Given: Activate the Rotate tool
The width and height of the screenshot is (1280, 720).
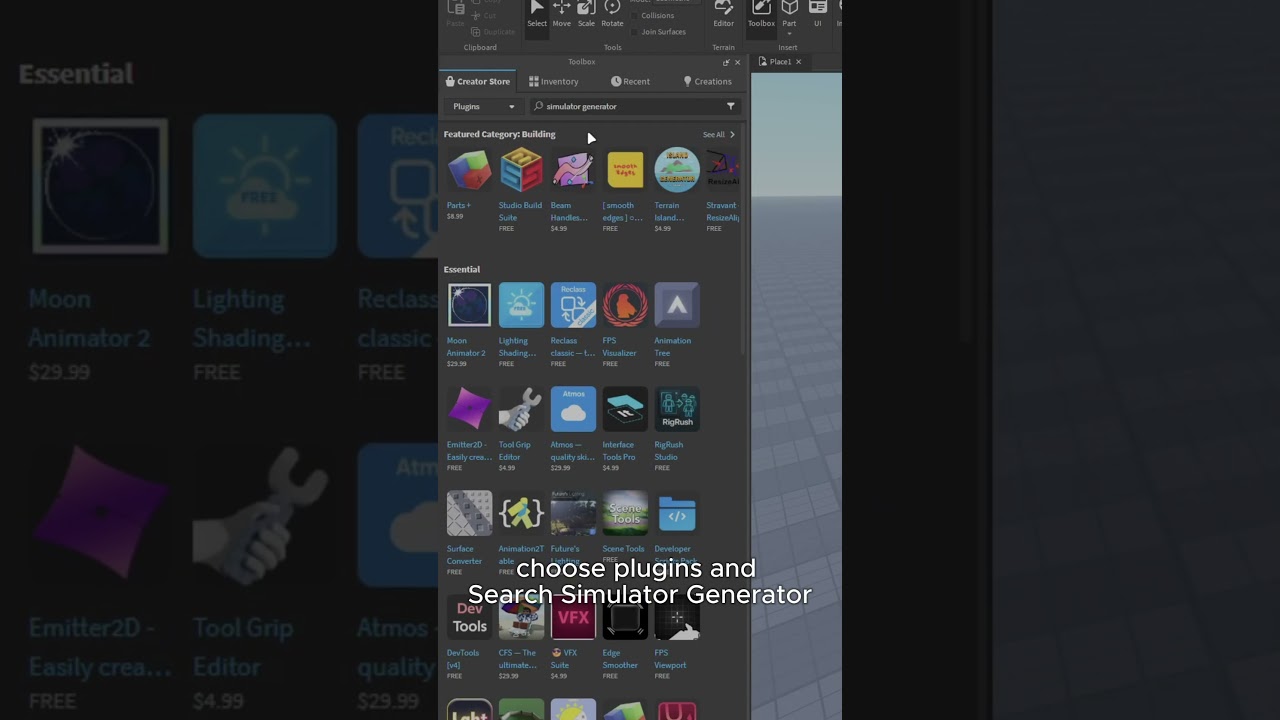Looking at the screenshot, I should click(612, 15).
